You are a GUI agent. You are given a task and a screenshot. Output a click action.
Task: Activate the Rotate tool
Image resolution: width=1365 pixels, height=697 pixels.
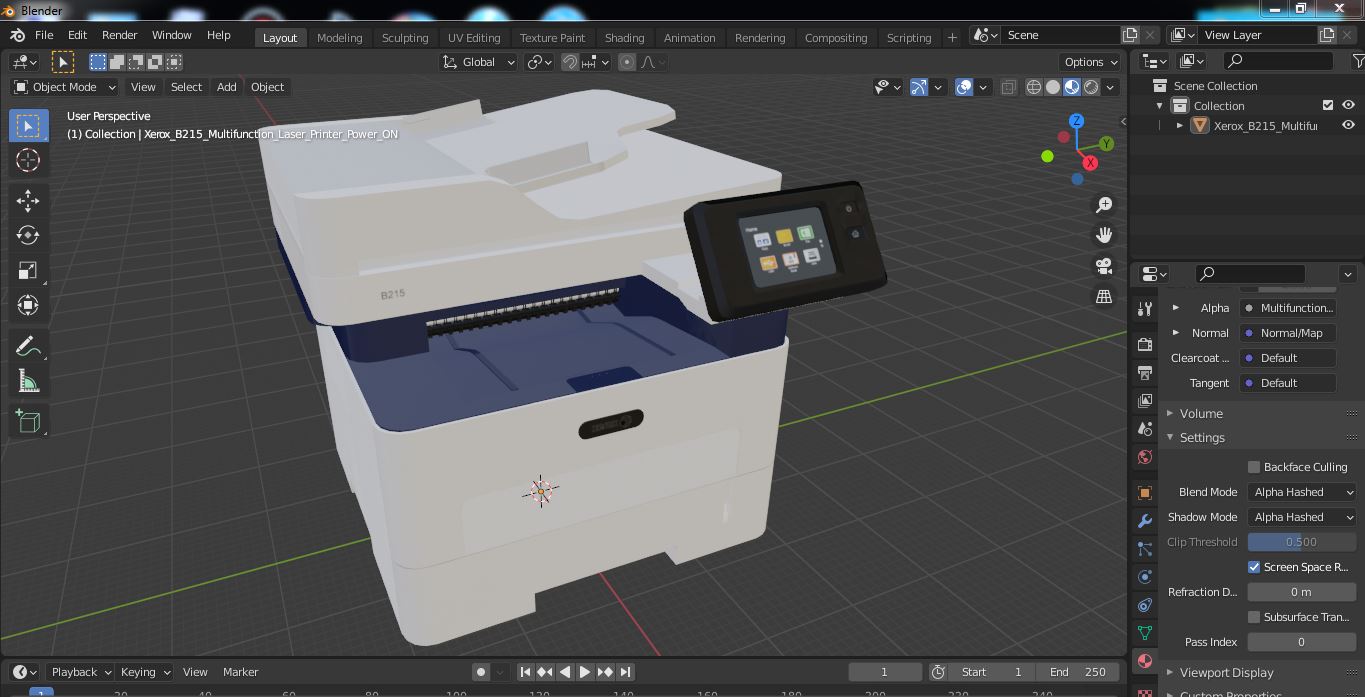[28, 235]
